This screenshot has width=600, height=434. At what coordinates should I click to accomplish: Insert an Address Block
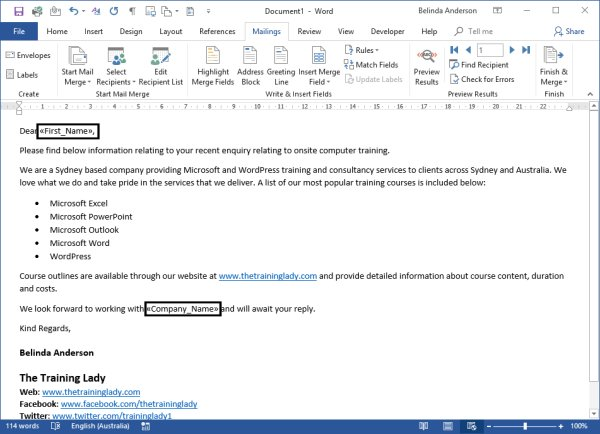(250, 66)
